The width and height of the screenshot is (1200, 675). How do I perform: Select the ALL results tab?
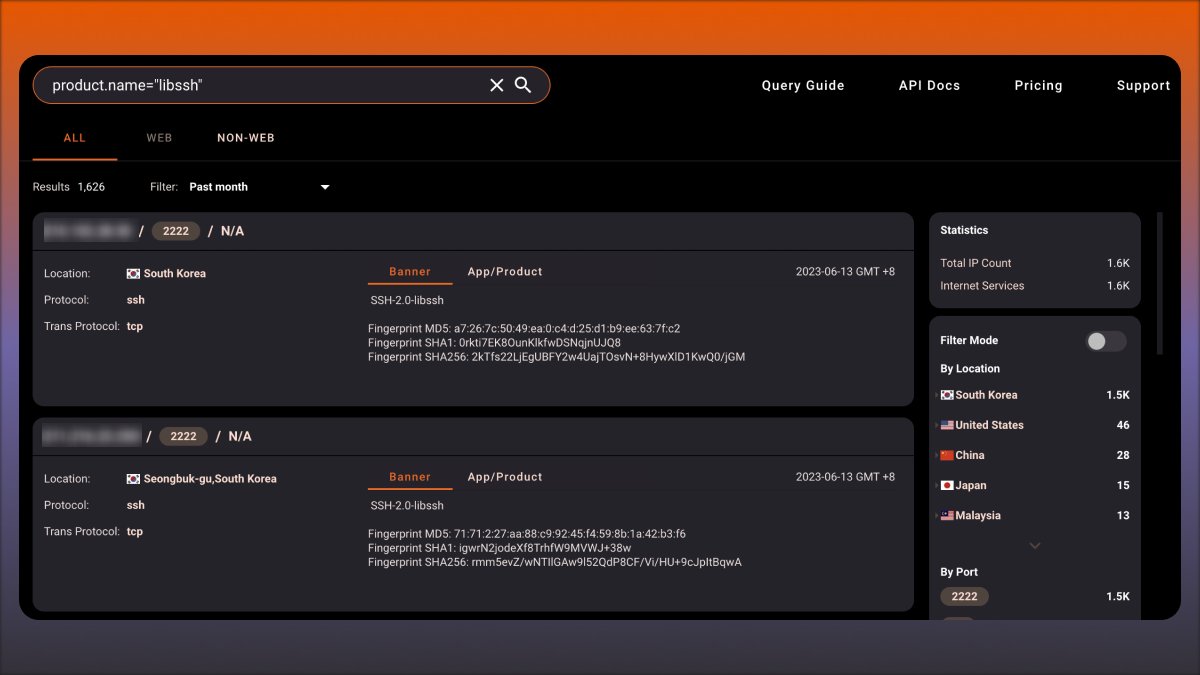[75, 138]
